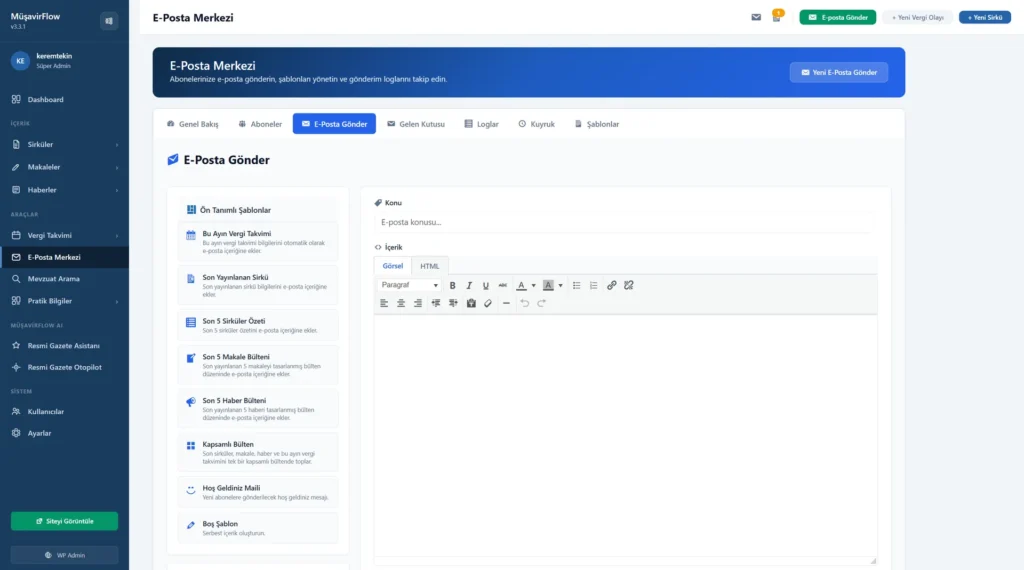Open notifications with the badge icon
This screenshot has height=570, width=1024.
tap(776, 16)
